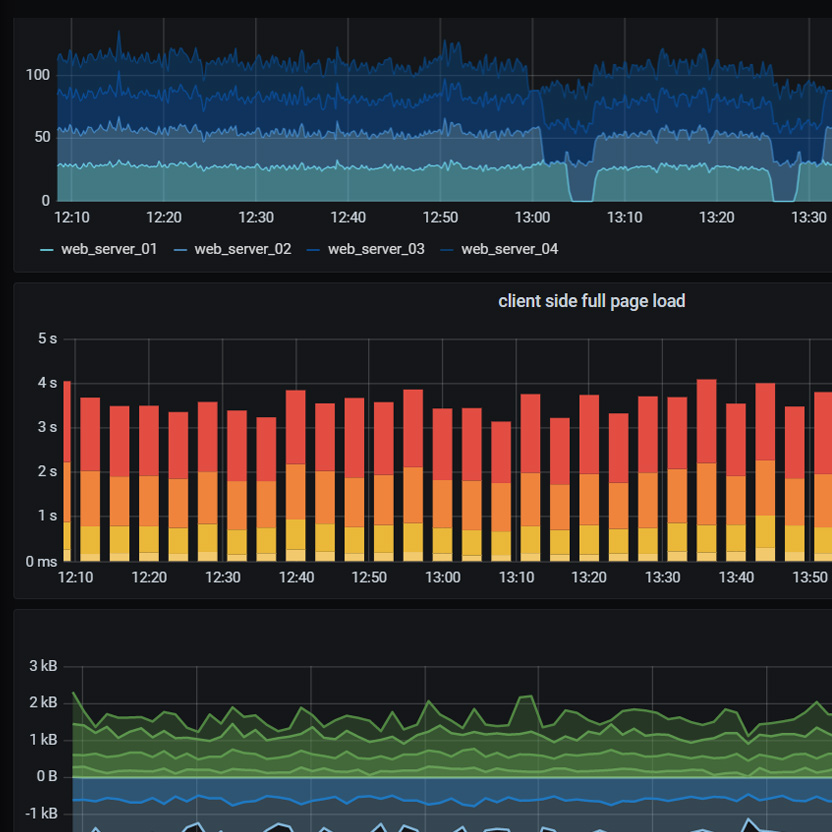Click the 13:50 label on page load x-axis
This screenshot has width=832, height=832.
[x=810, y=577]
